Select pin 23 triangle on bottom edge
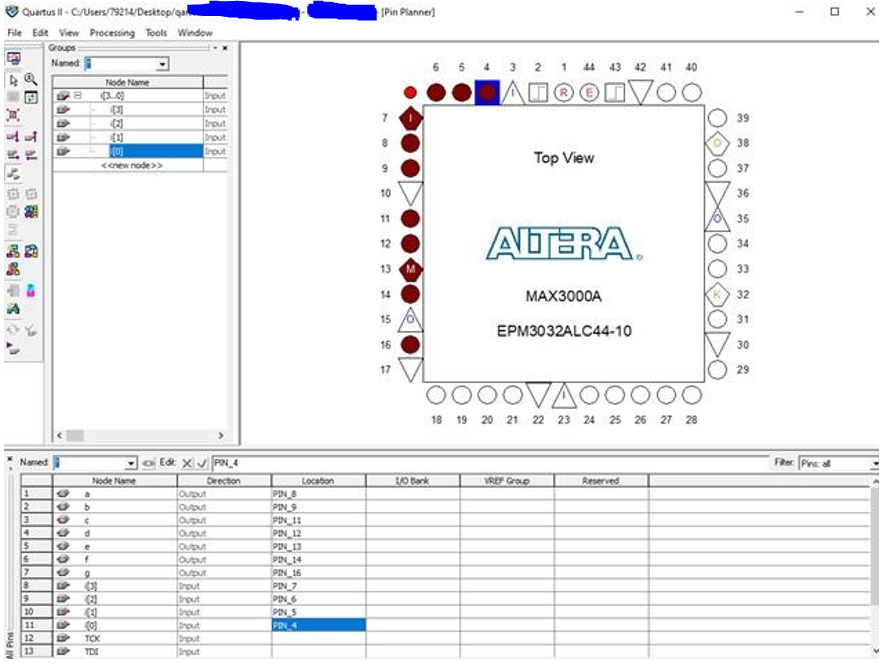This screenshot has width=886, height=670. tap(563, 395)
